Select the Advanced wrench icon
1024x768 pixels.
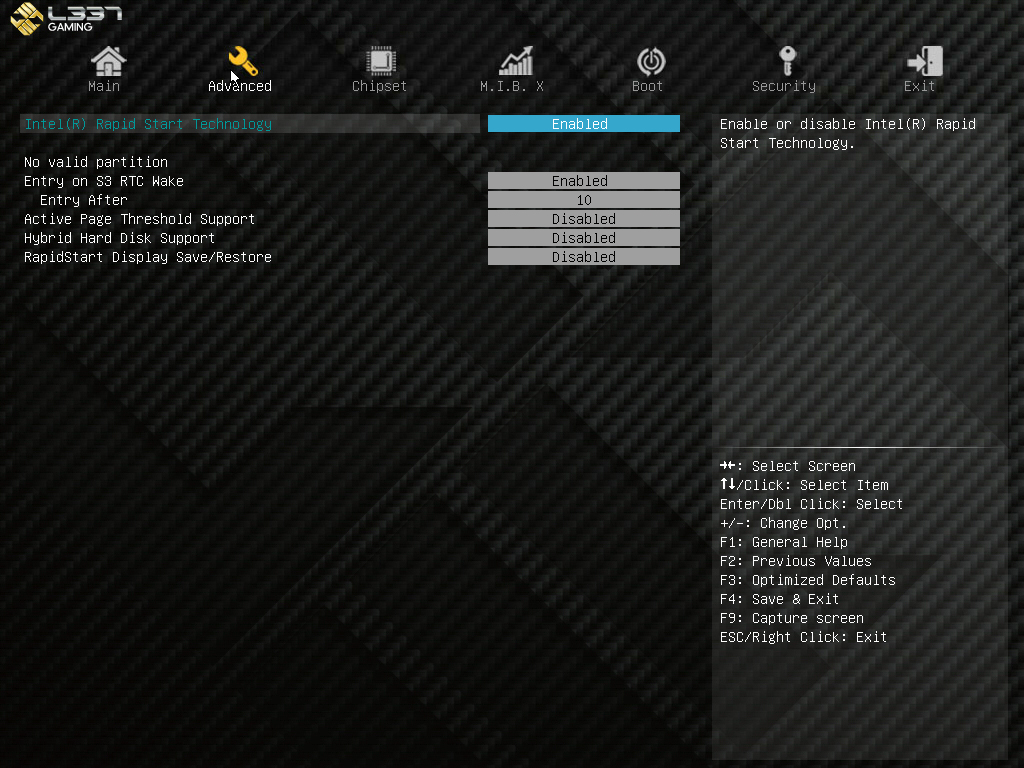(x=243, y=61)
